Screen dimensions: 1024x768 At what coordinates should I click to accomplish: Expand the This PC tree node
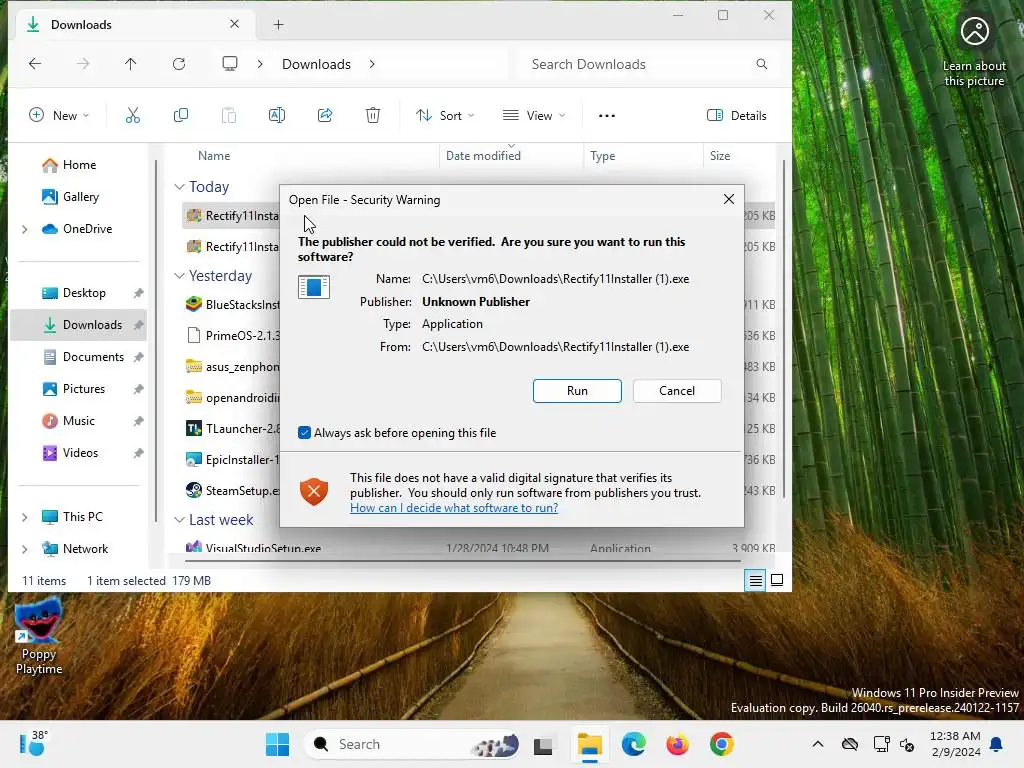coord(25,517)
